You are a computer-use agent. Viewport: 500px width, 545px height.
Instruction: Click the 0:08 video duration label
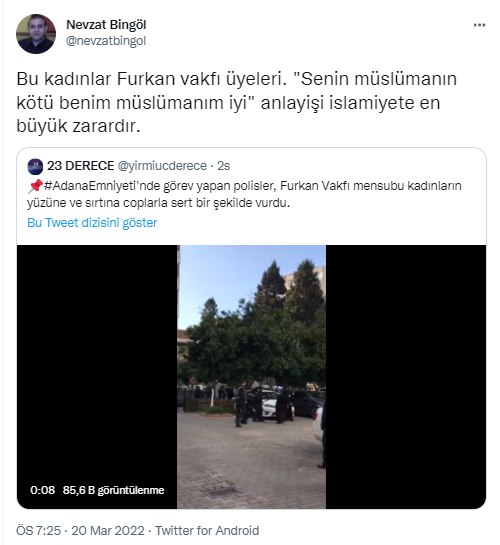coord(42,490)
